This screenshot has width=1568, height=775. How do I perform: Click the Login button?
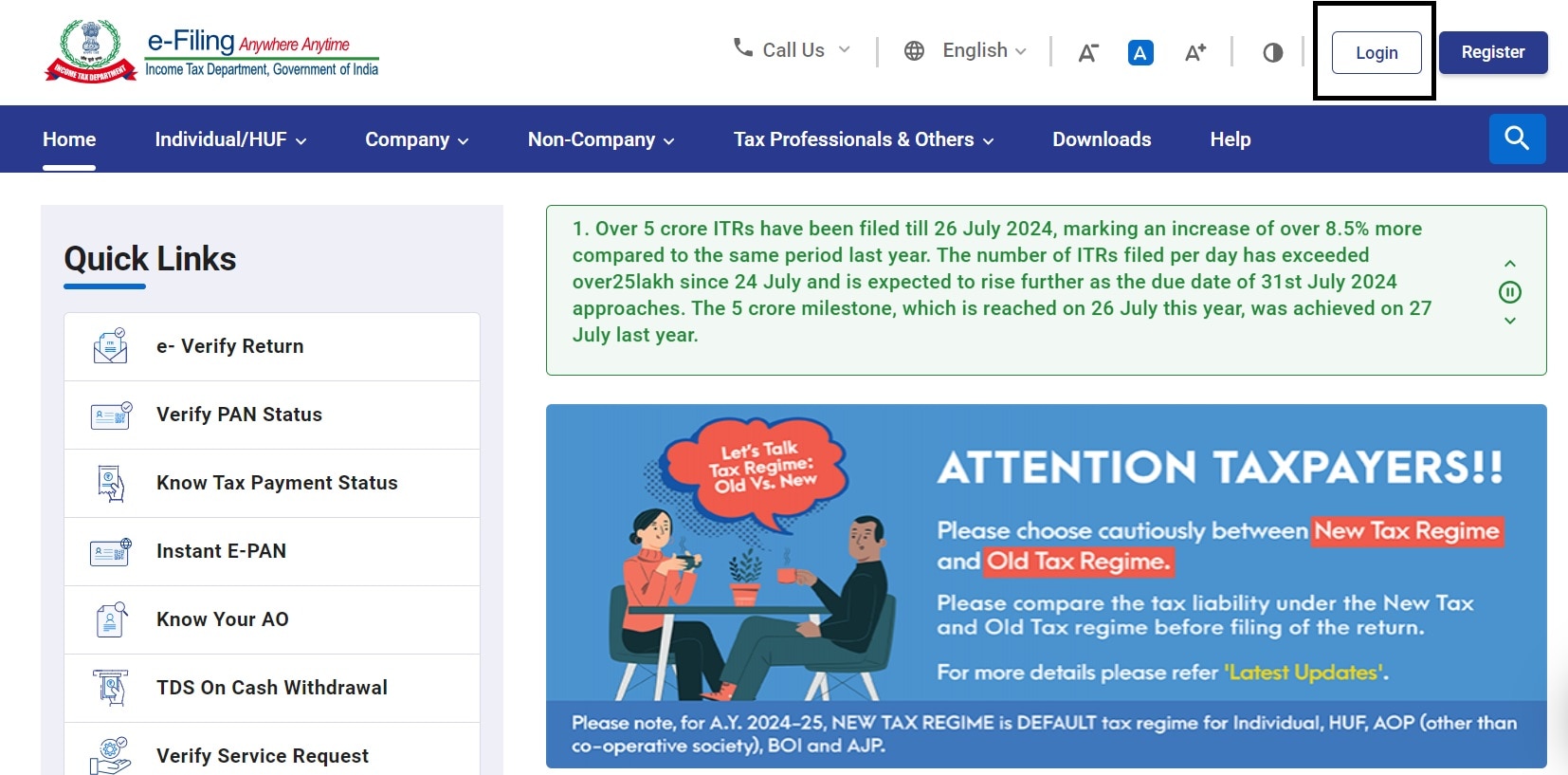1376,53
